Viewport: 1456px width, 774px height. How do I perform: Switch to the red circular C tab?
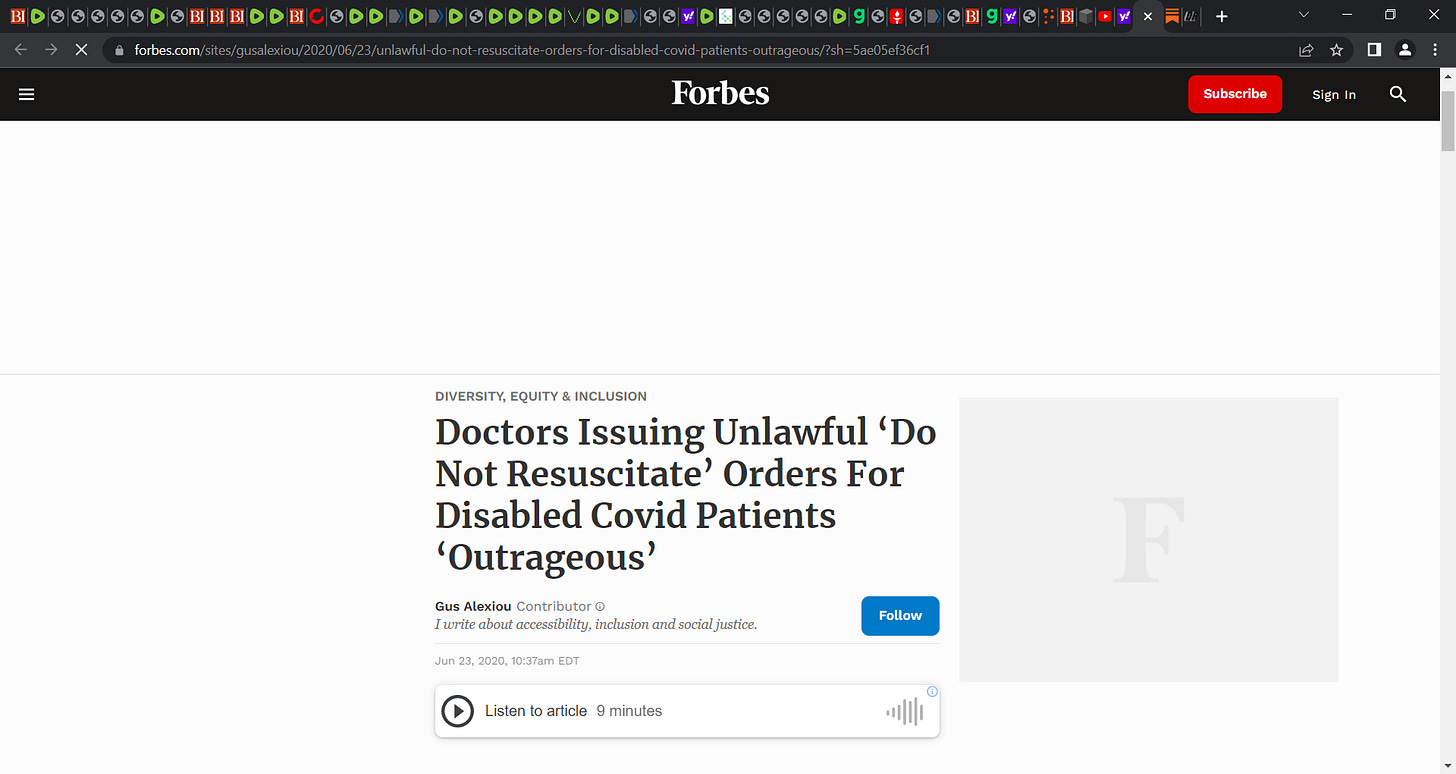pyautogui.click(x=316, y=16)
